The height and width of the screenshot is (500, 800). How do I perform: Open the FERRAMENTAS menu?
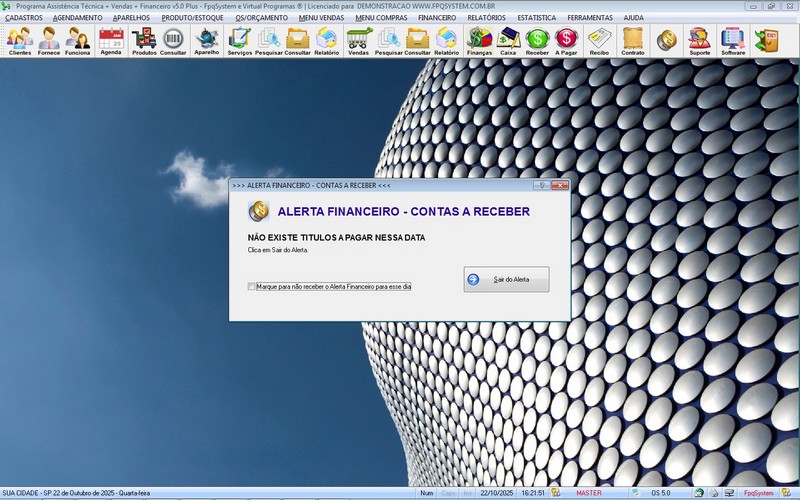(590, 17)
